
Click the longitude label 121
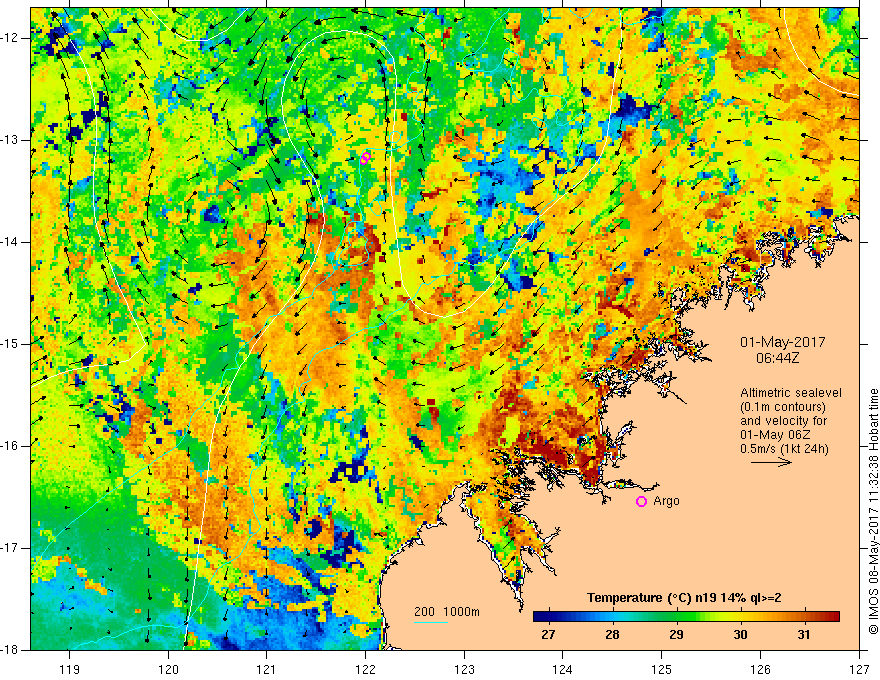pyautogui.click(x=267, y=669)
